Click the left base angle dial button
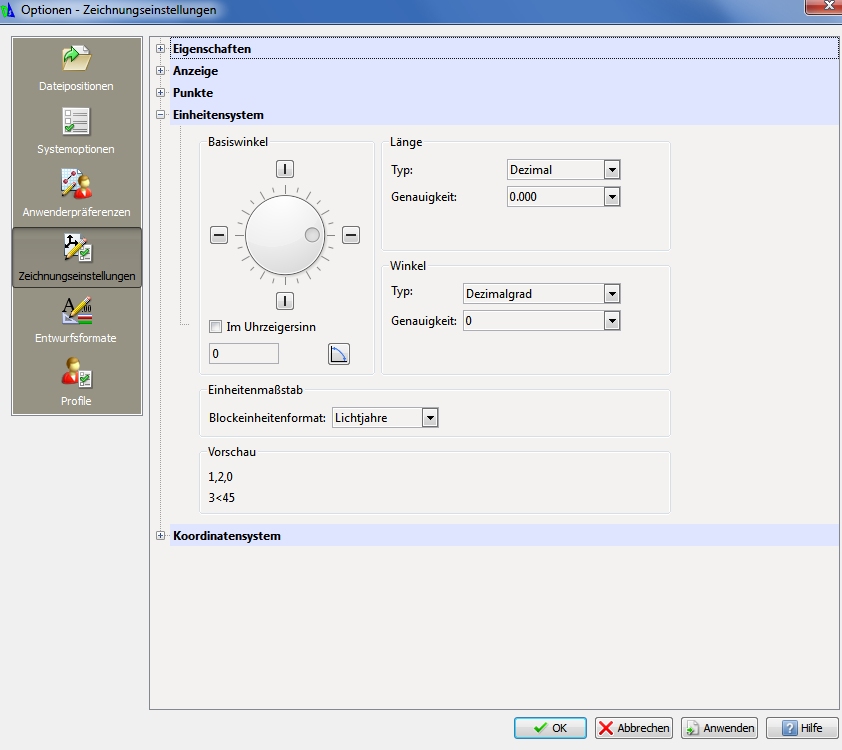 point(219,235)
